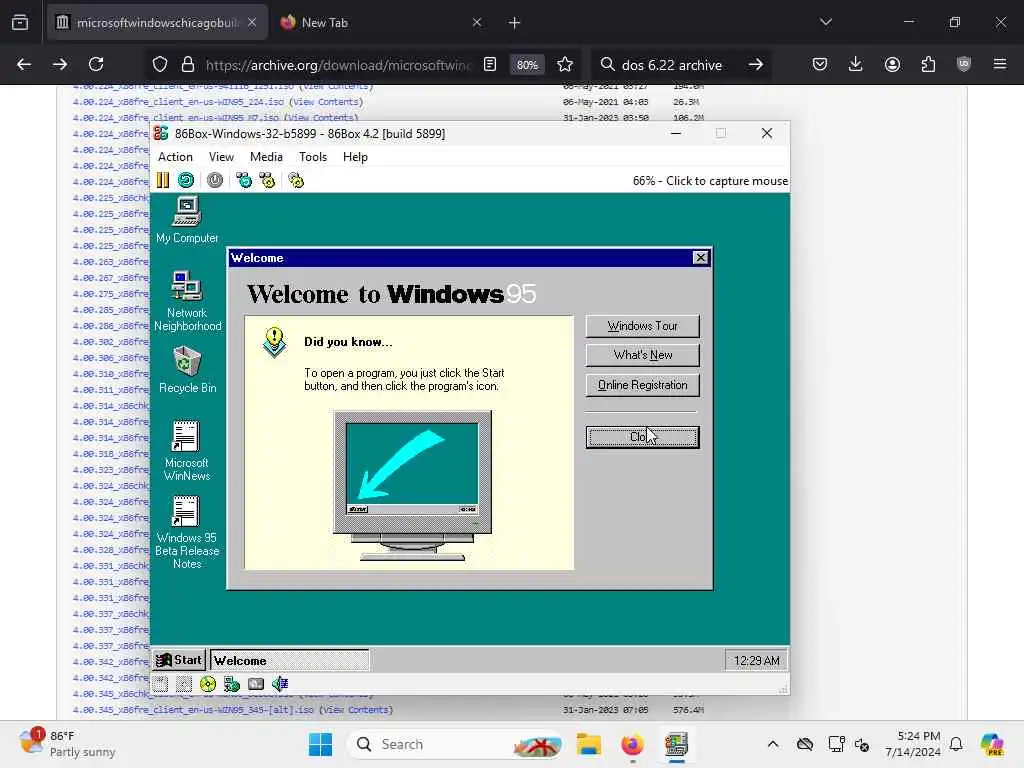
Task: Click the uBlock Origin shield icon
Action: tap(964, 64)
